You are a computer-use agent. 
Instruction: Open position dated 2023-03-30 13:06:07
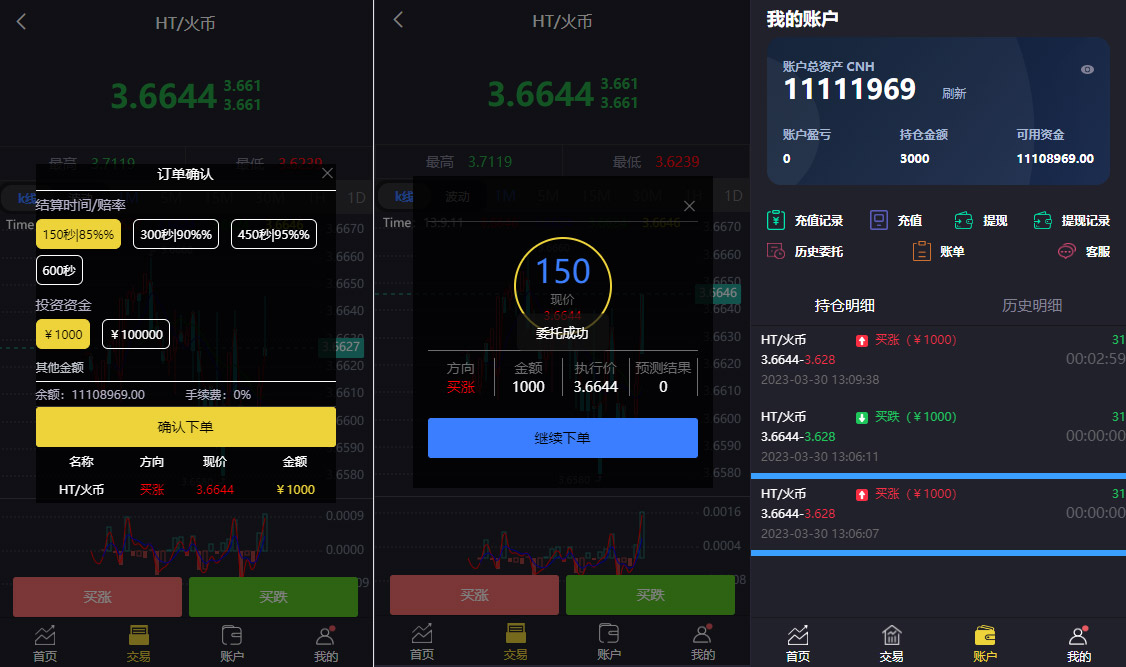pyautogui.click(x=939, y=513)
